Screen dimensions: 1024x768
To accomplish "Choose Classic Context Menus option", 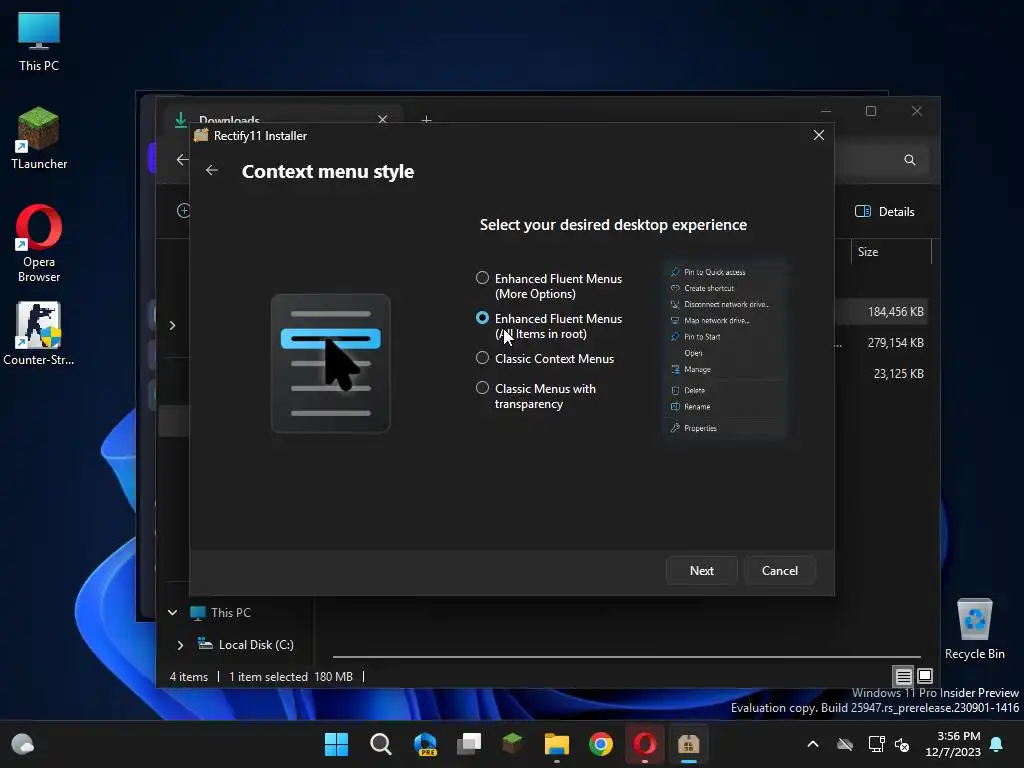I will click(483, 358).
